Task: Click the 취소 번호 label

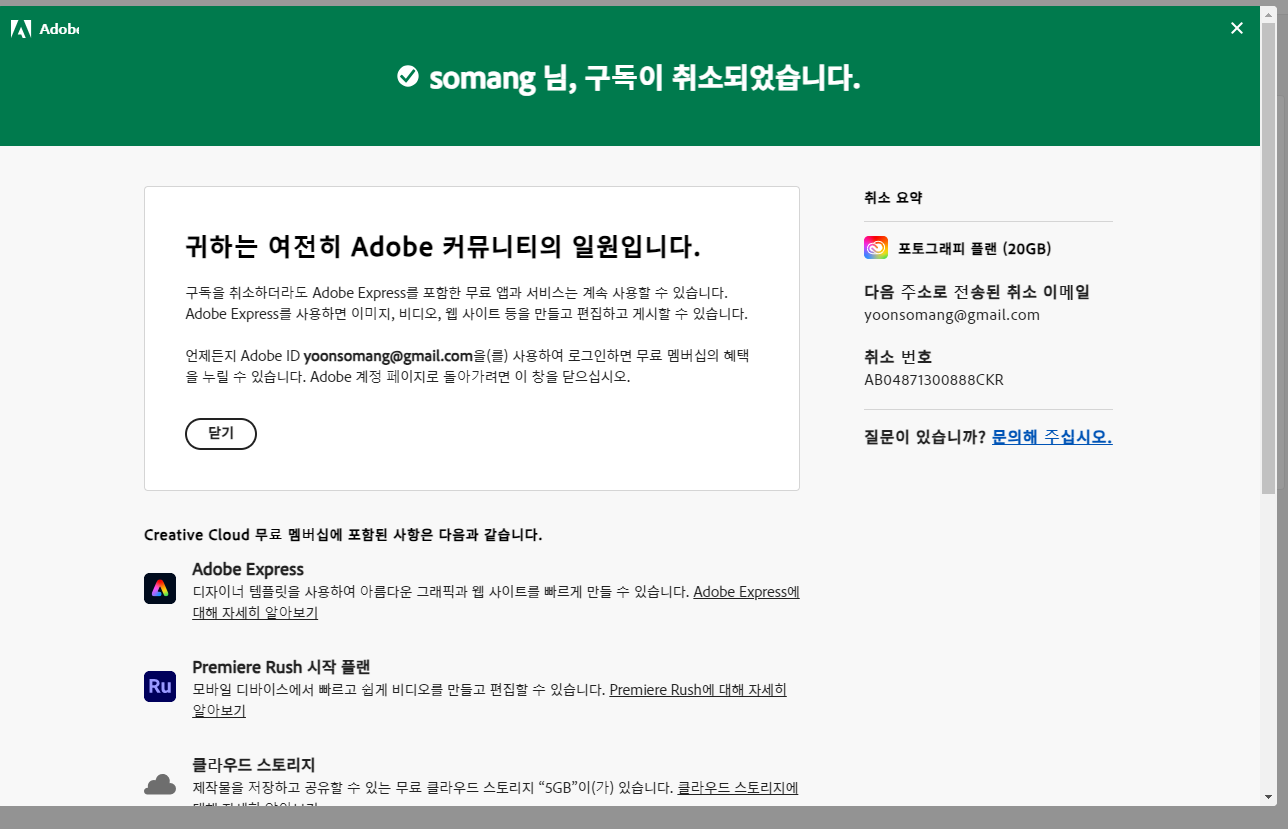Action: coord(898,357)
